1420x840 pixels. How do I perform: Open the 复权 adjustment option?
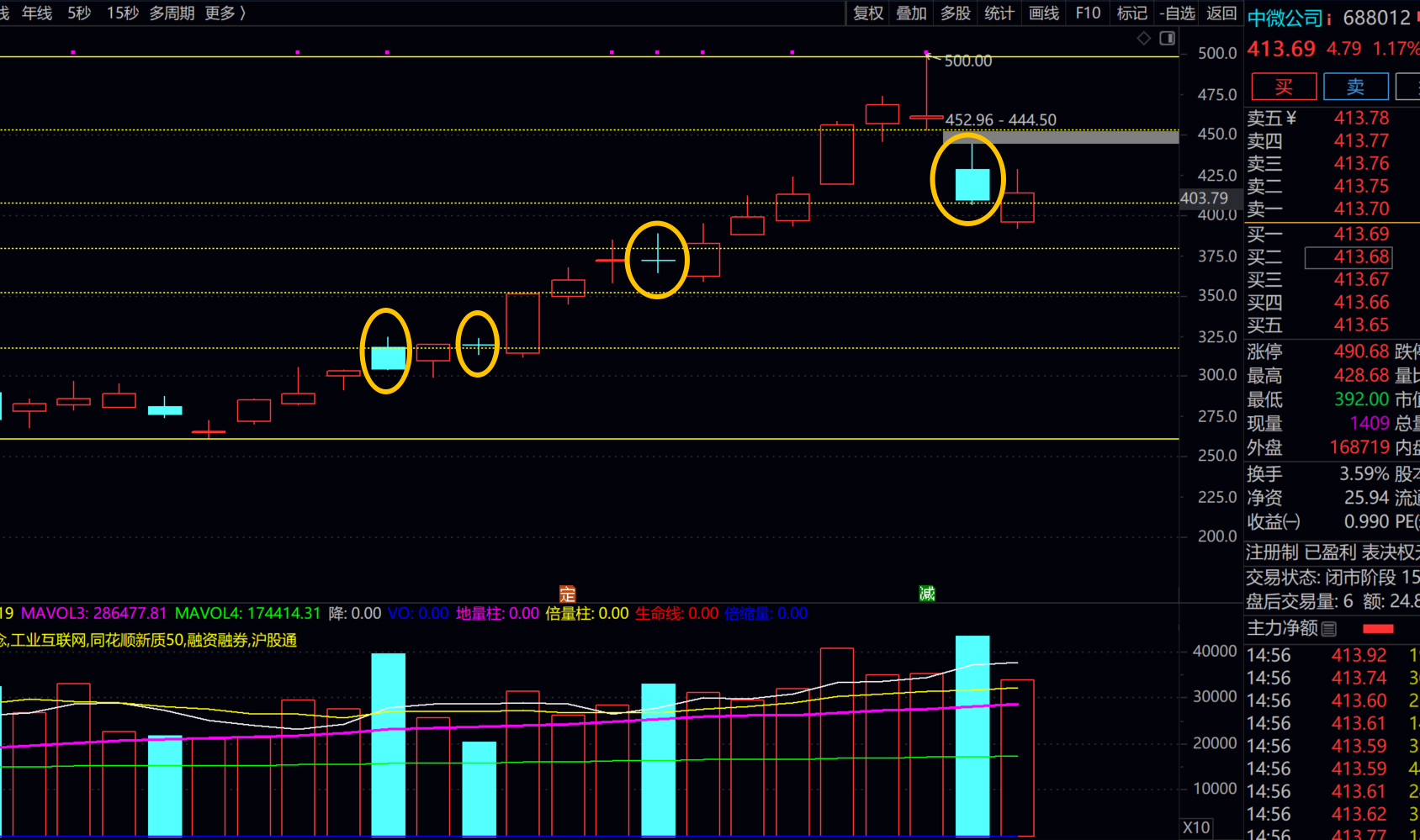pyautogui.click(x=868, y=13)
